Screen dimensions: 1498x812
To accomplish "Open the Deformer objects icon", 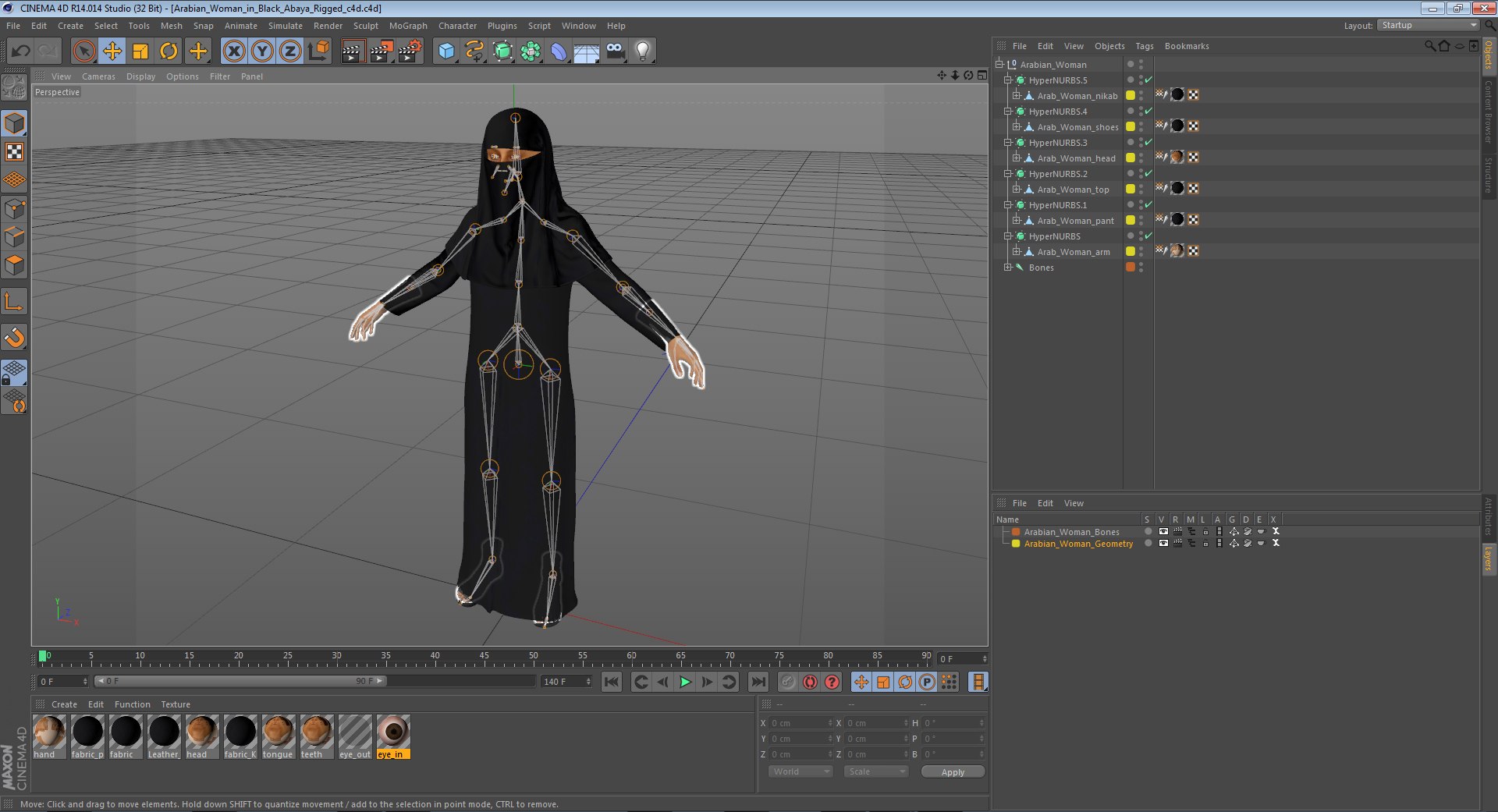I will (x=559, y=51).
